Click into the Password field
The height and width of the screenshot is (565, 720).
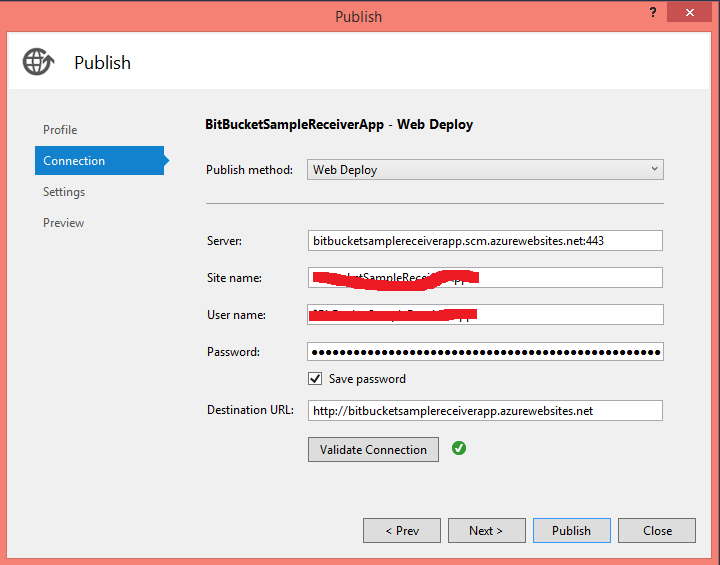[485, 352]
